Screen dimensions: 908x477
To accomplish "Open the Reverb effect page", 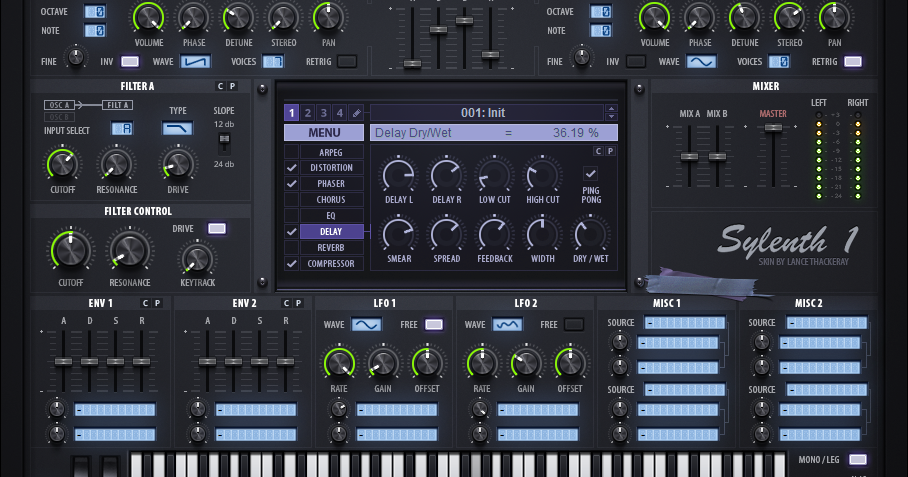I will coord(331,248).
